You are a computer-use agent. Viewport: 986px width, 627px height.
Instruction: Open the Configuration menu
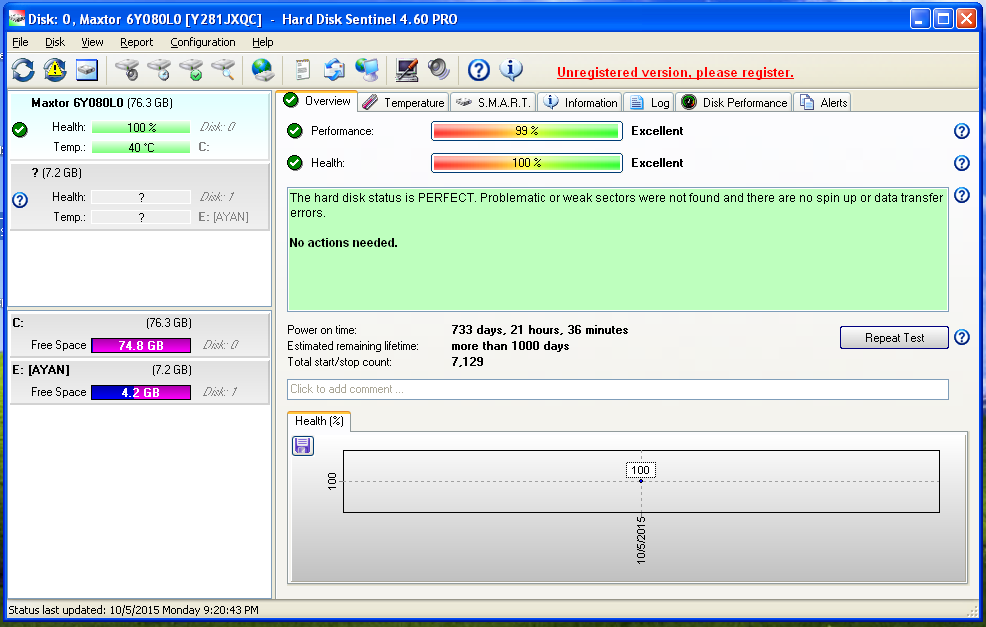[203, 42]
